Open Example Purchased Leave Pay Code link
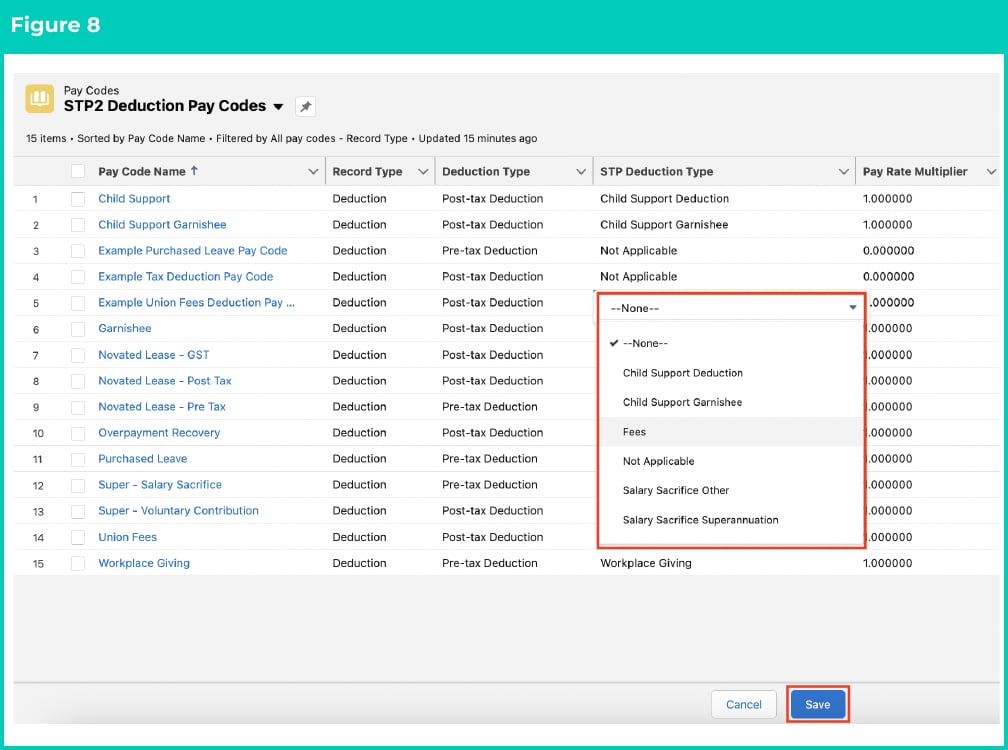Screen dimensions: 1008x750 193,251
